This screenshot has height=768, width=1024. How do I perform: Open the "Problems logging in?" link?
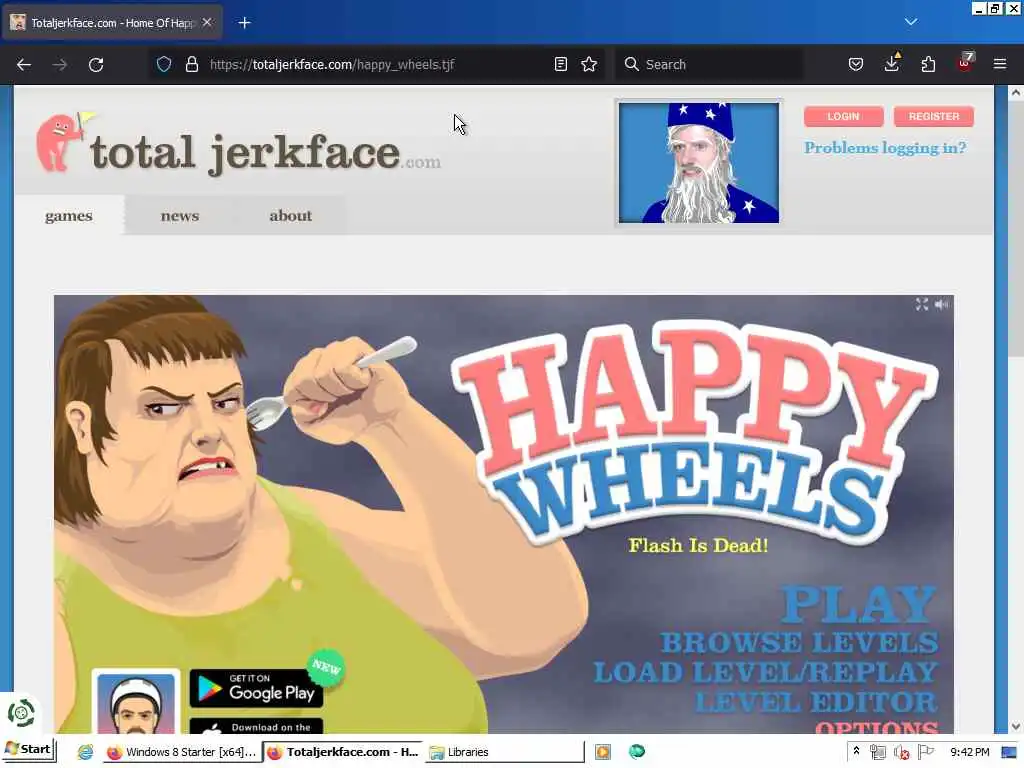(885, 148)
